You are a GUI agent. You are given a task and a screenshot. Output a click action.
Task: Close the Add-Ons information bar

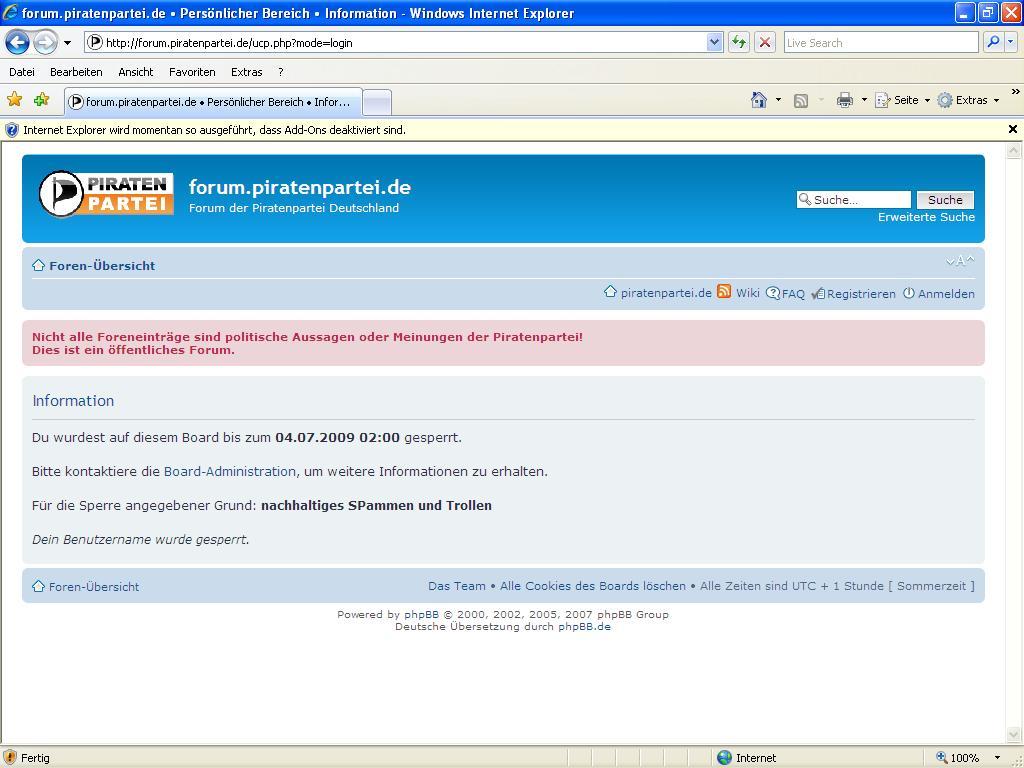pos(1013,129)
